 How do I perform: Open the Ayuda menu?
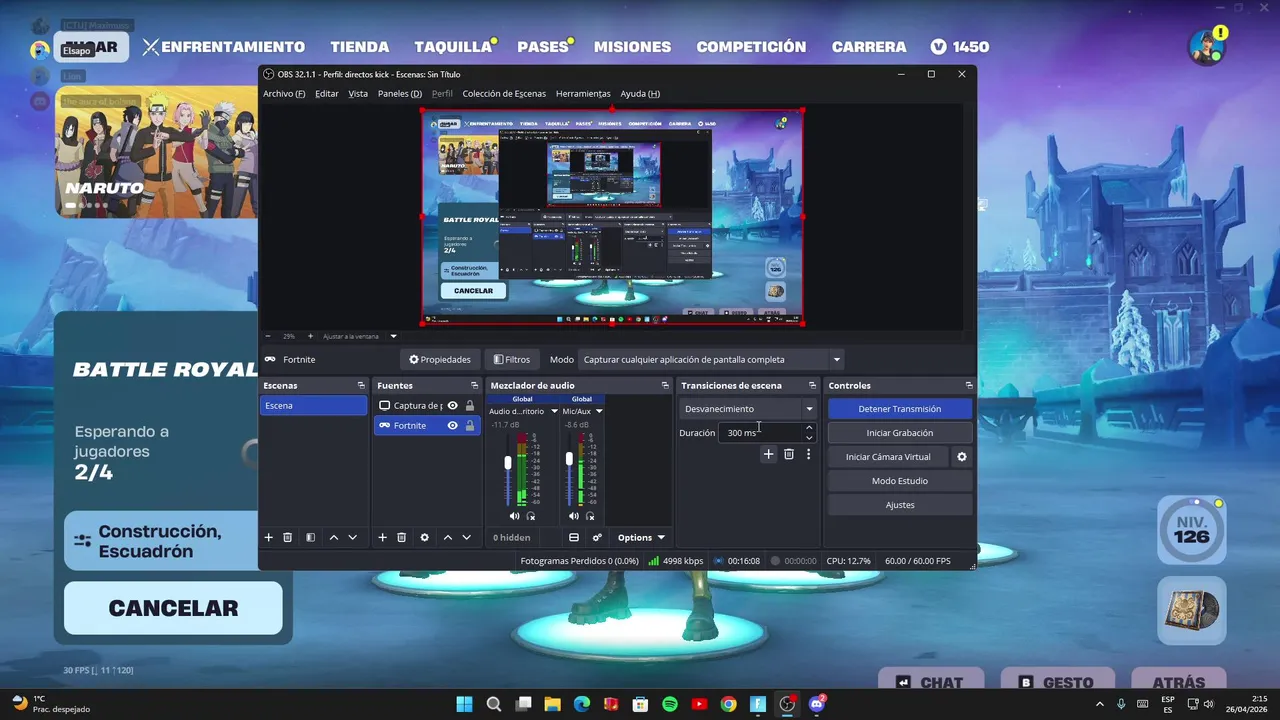click(640, 94)
